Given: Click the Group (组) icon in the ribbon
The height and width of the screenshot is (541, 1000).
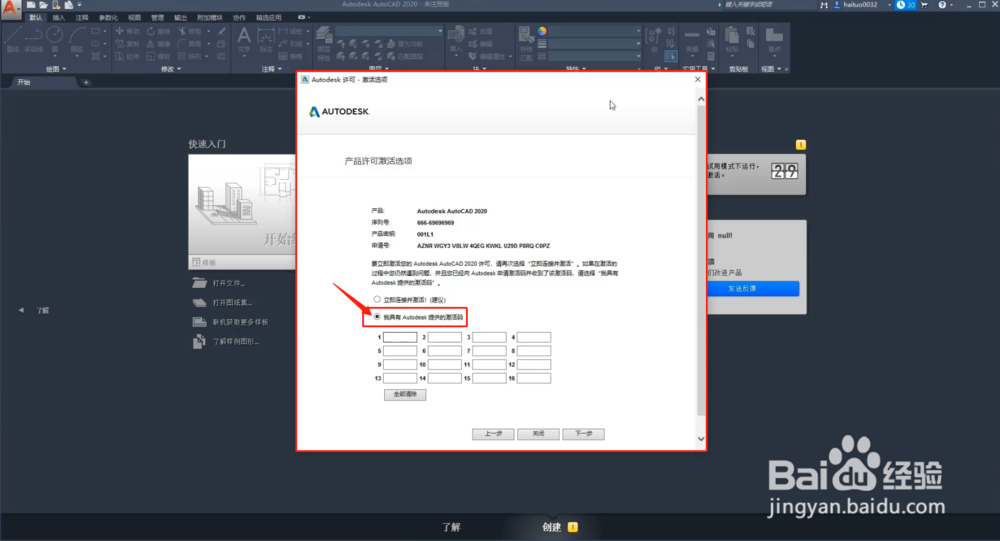Looking at the screenshot, I should [x=654, y=38].
